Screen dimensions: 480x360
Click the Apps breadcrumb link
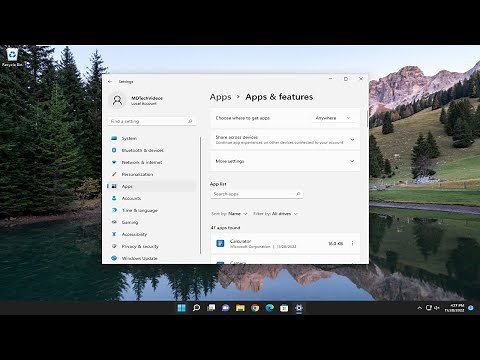click(x=220, y=97)
